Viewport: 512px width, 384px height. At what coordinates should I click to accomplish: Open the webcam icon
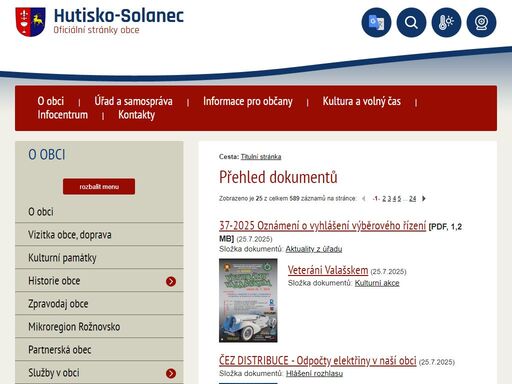coord(481,22)
